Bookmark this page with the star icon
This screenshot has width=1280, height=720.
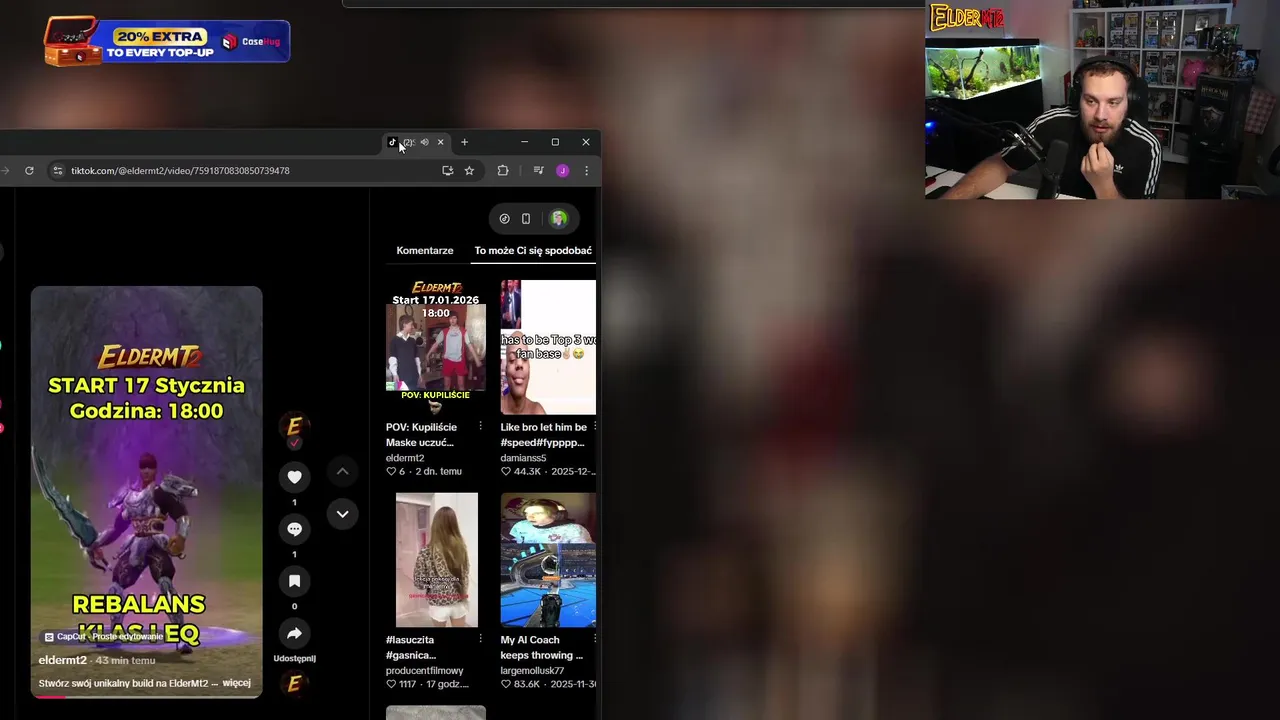point(469,171)
